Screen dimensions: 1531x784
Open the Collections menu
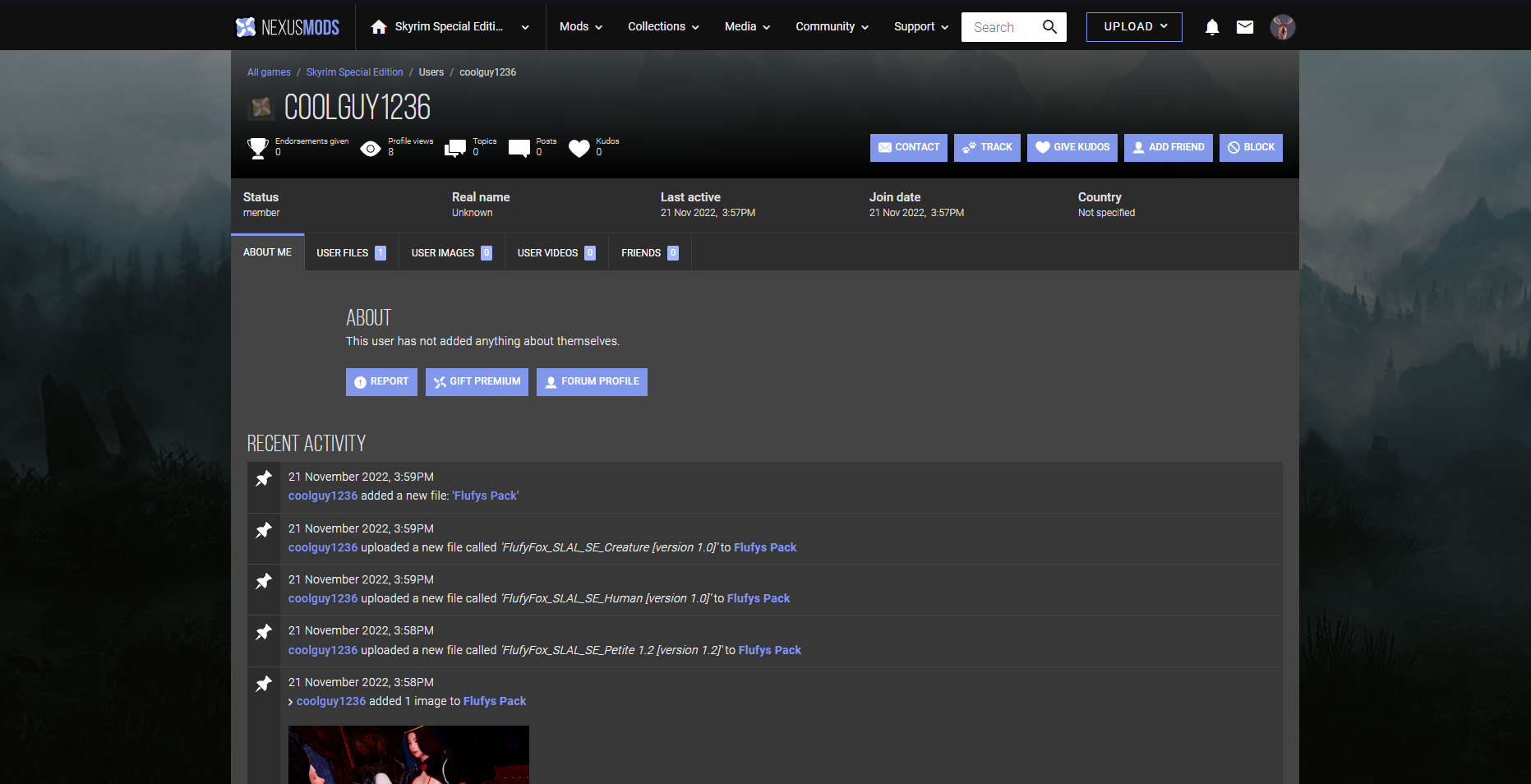pyautogui.click(x=663, y=27)
